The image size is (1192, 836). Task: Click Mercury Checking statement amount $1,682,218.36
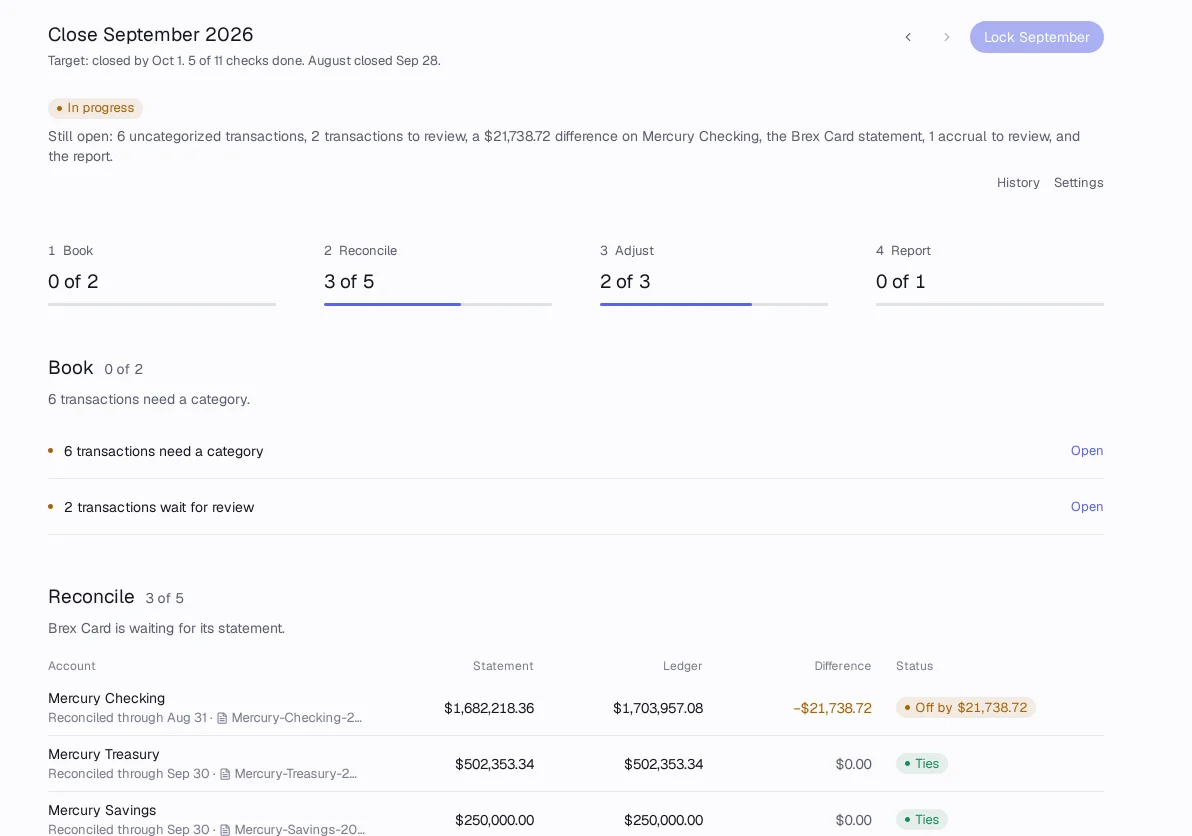(489, 708)
